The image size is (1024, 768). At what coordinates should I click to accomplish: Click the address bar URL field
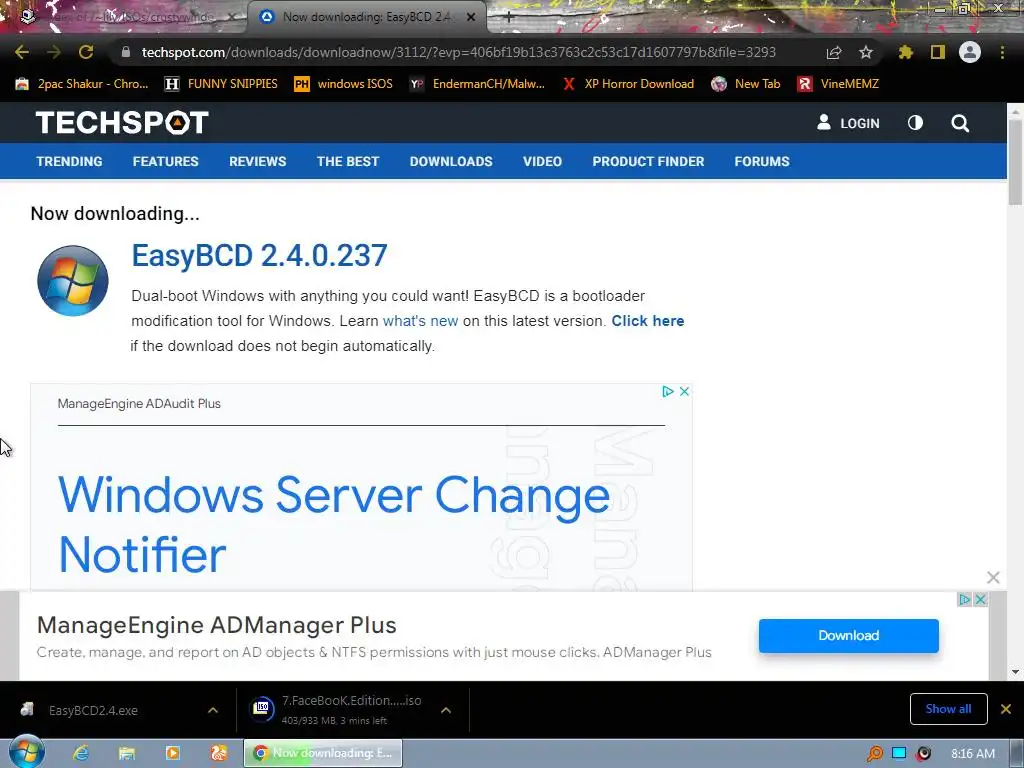point(458,52)
